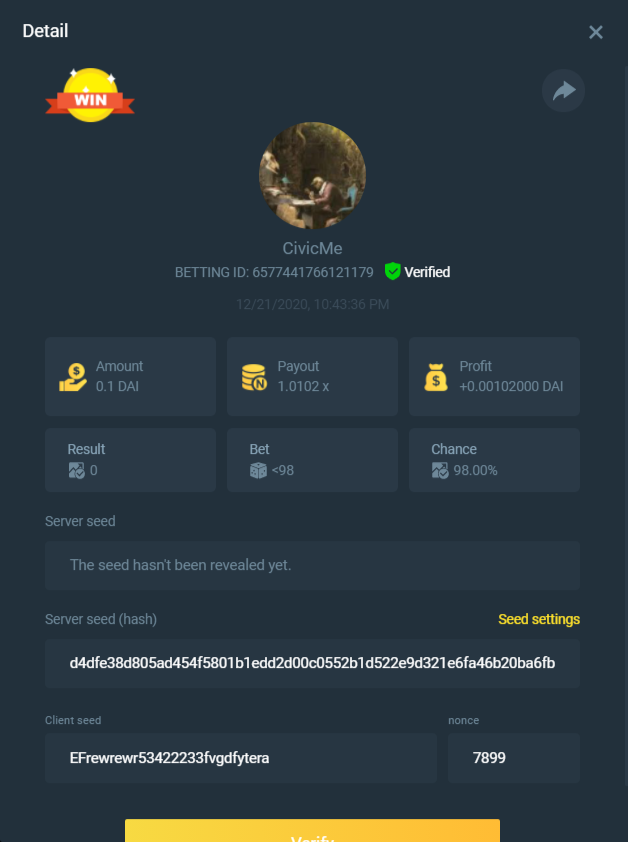Click the WIN badge icon

(90, 95)
